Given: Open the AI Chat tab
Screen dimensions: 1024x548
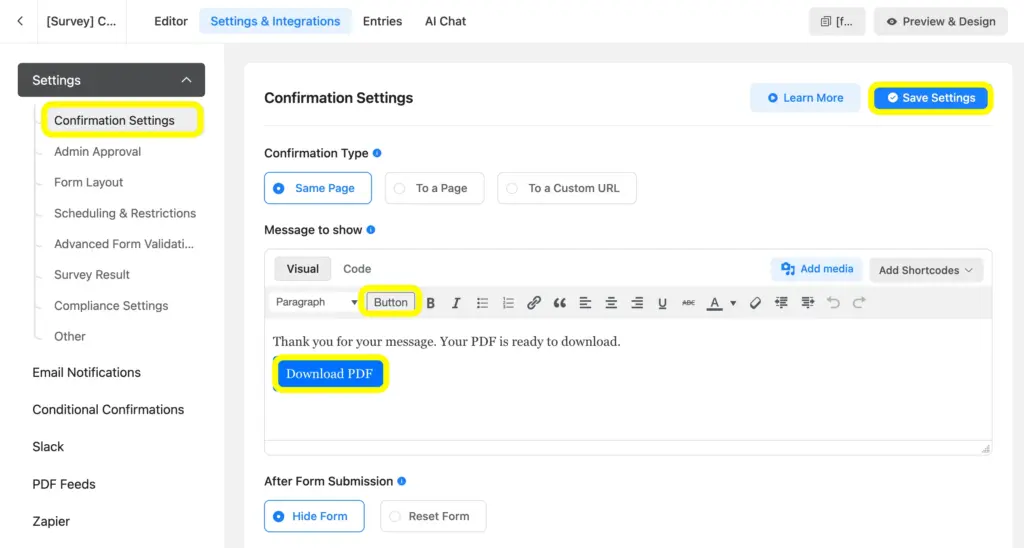Looking at the screenshot, I should click(445, 22).
